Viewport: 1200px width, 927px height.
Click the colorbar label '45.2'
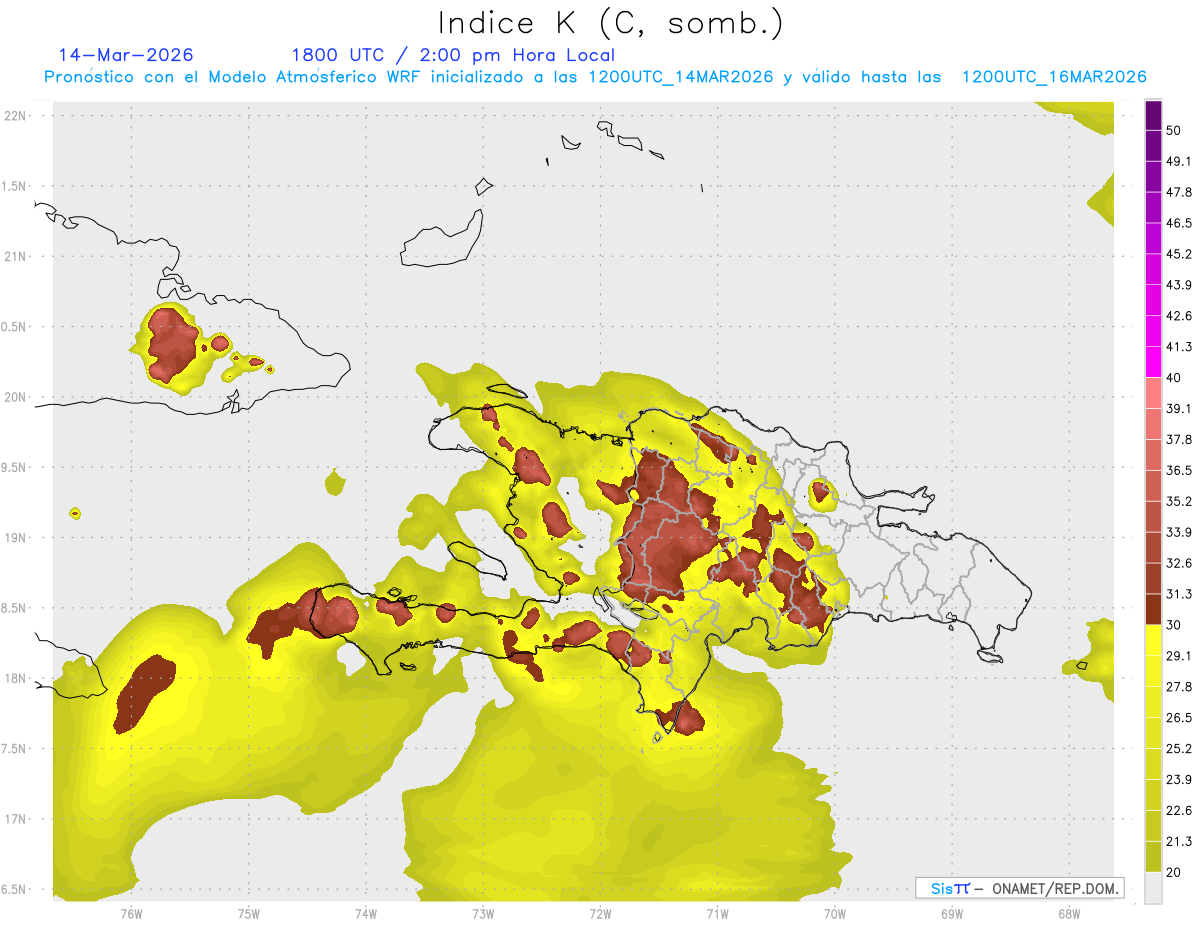click(1179, 254)
